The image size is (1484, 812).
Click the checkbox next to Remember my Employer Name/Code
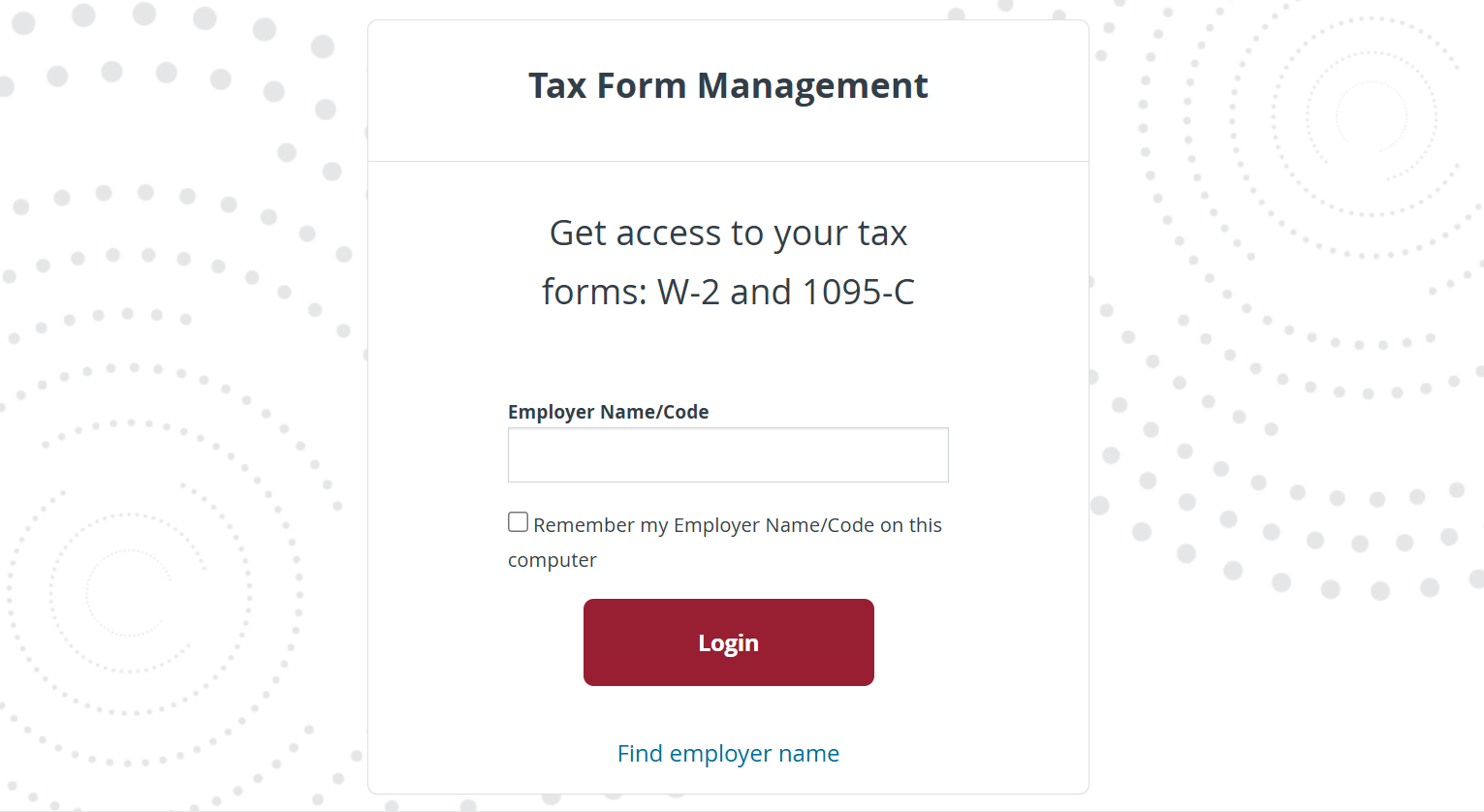(x=518, y=521)
